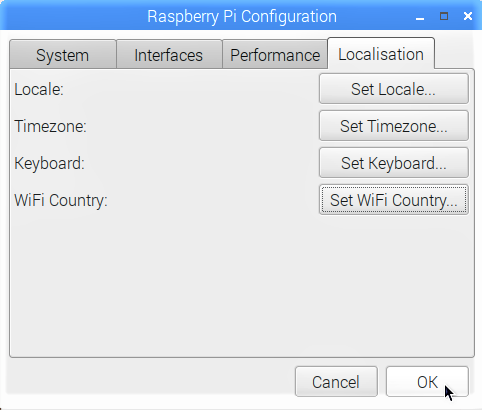Select the Localisation tab
This screenshot has height=410, width=482.
pos(381,54)
